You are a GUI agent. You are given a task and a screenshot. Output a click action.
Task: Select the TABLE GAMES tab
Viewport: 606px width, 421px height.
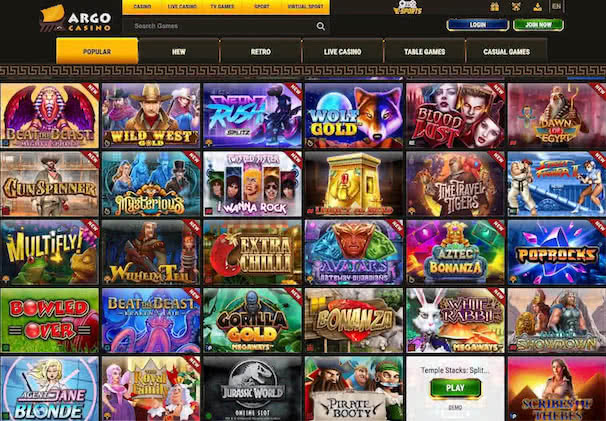pos(424,51)
